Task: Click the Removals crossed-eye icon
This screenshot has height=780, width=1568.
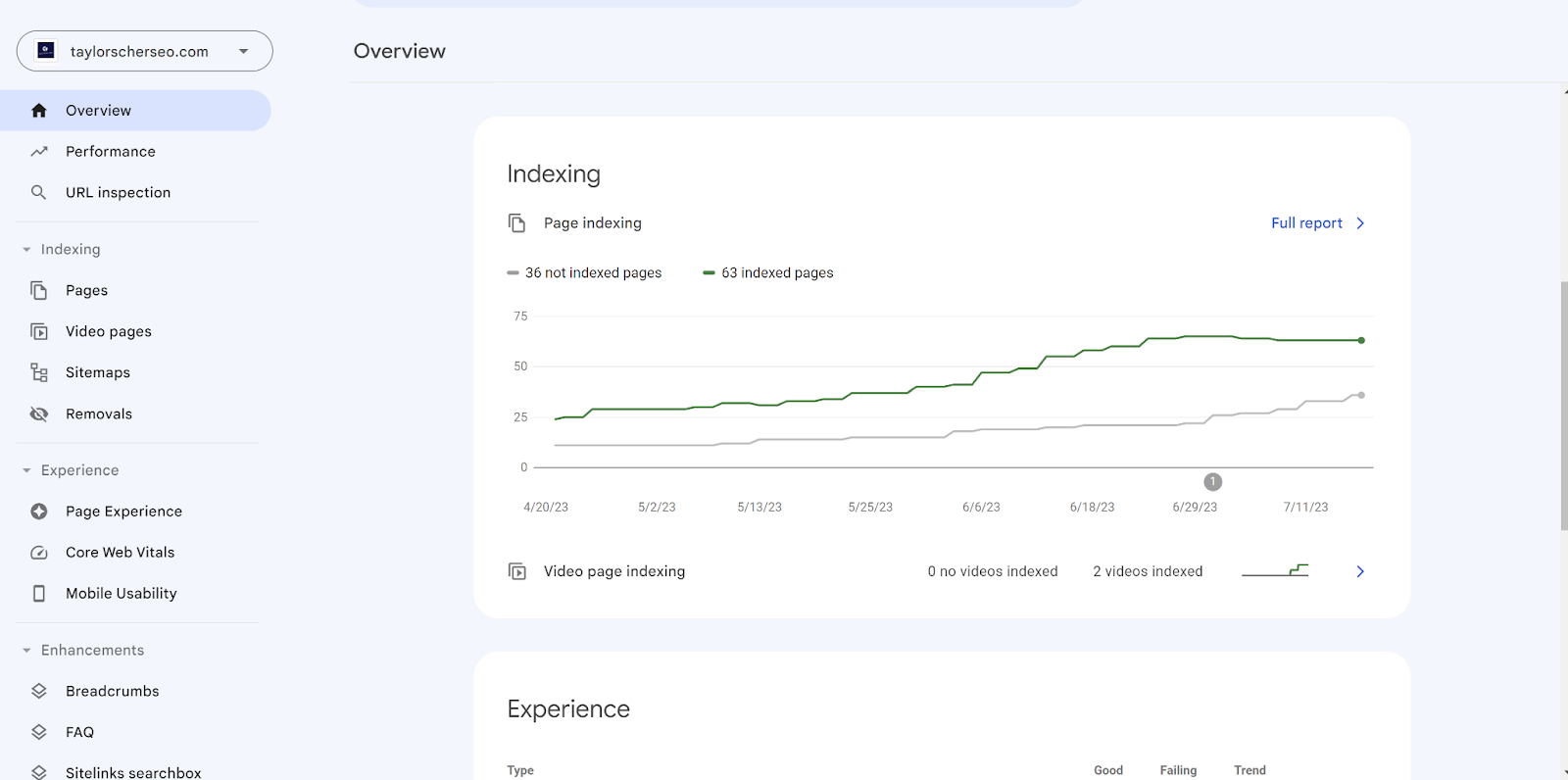Action: point(39,414)
